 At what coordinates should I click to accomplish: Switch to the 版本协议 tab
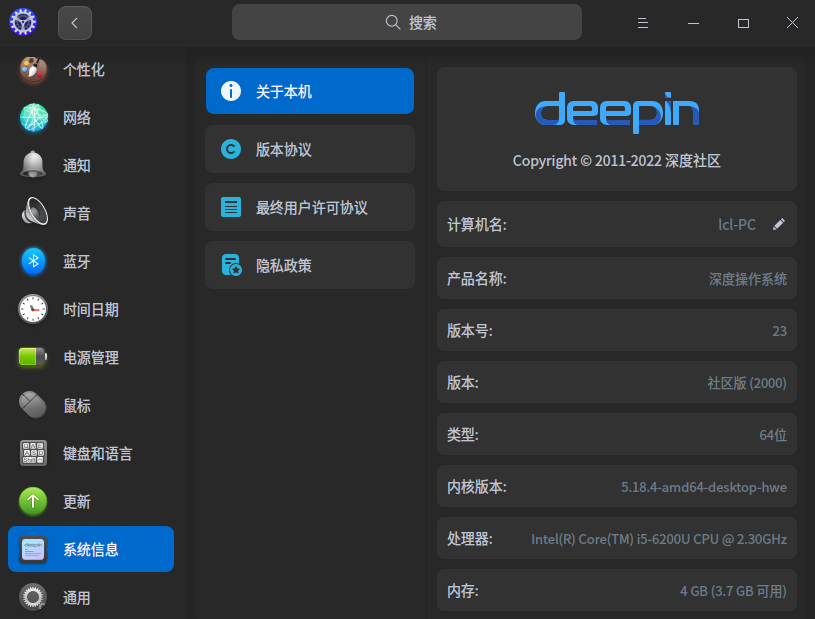pyautogui.click(x=309, y=149)
